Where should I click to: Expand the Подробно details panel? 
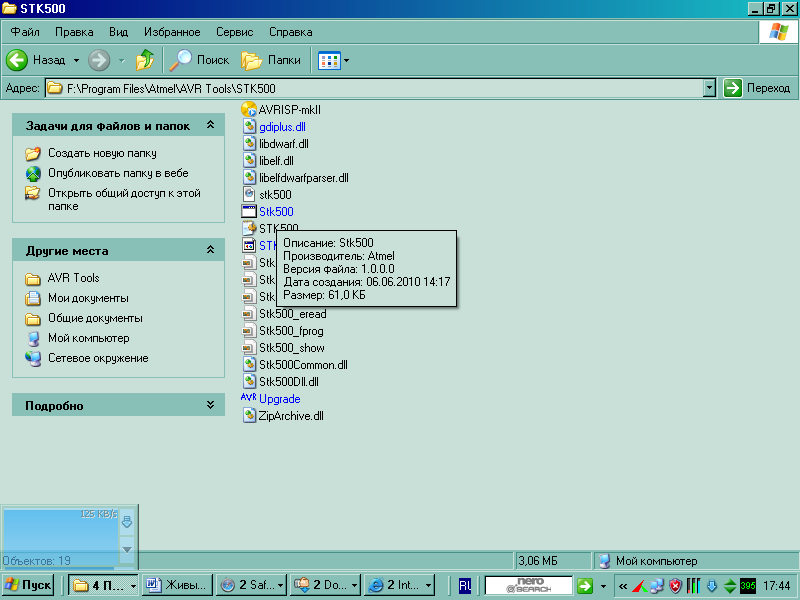pyautogui.click(x=210, y=405)
